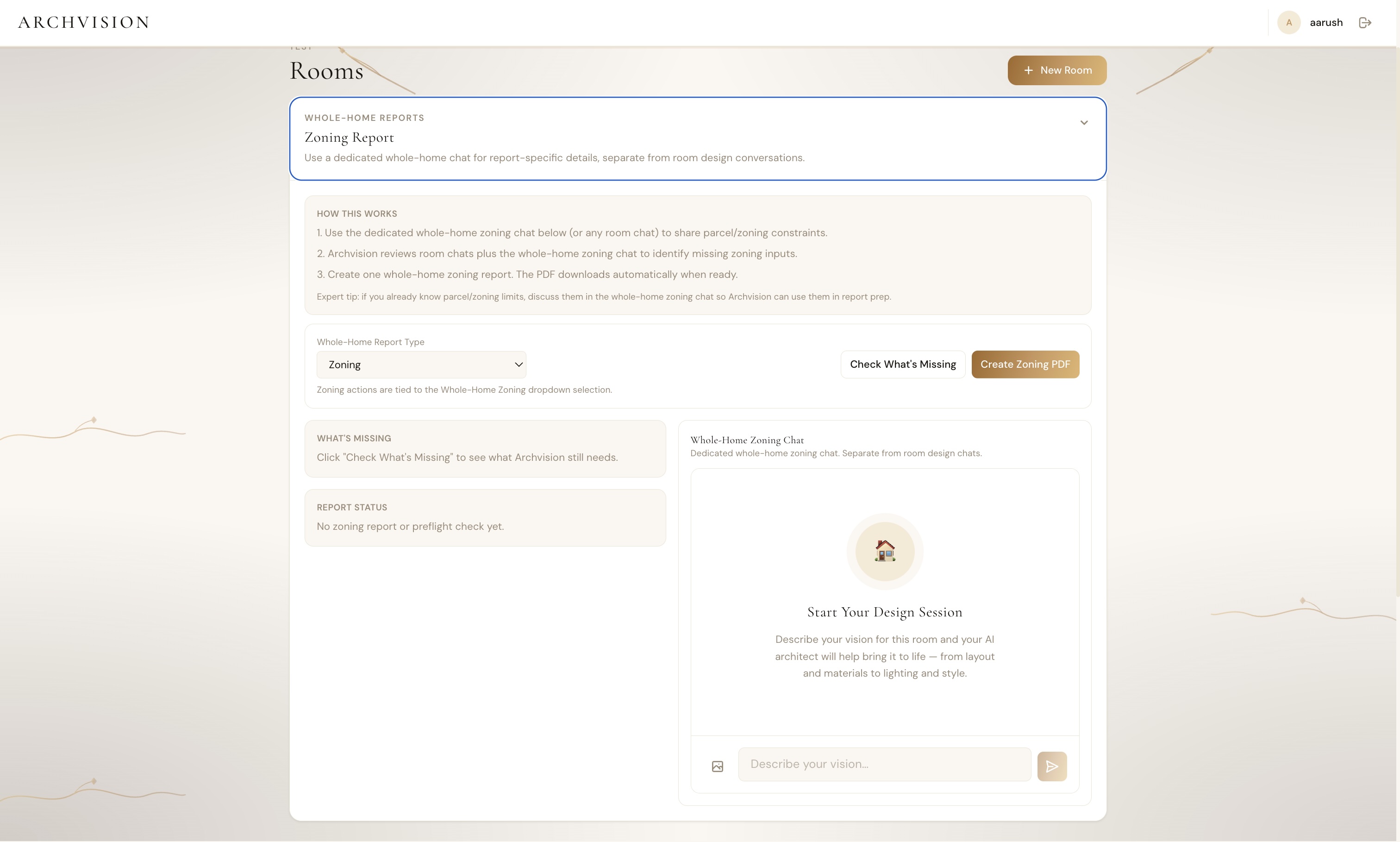Image resolution: width=1400 pixels, height=842 pixels.
Task: Click the Rooms page heading
Action: [x=326, y=71]
